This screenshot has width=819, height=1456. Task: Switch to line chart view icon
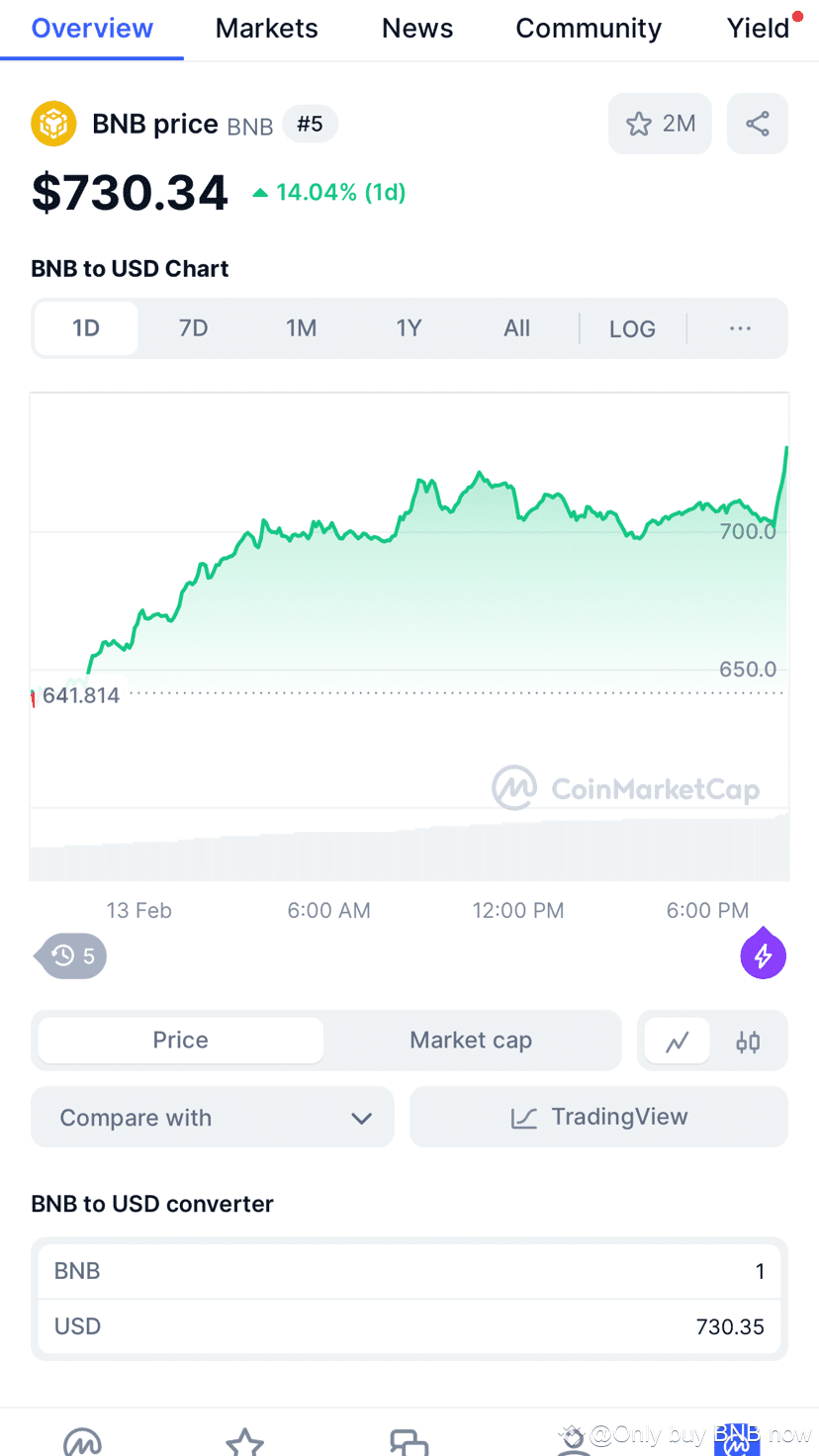(678, 1042)
